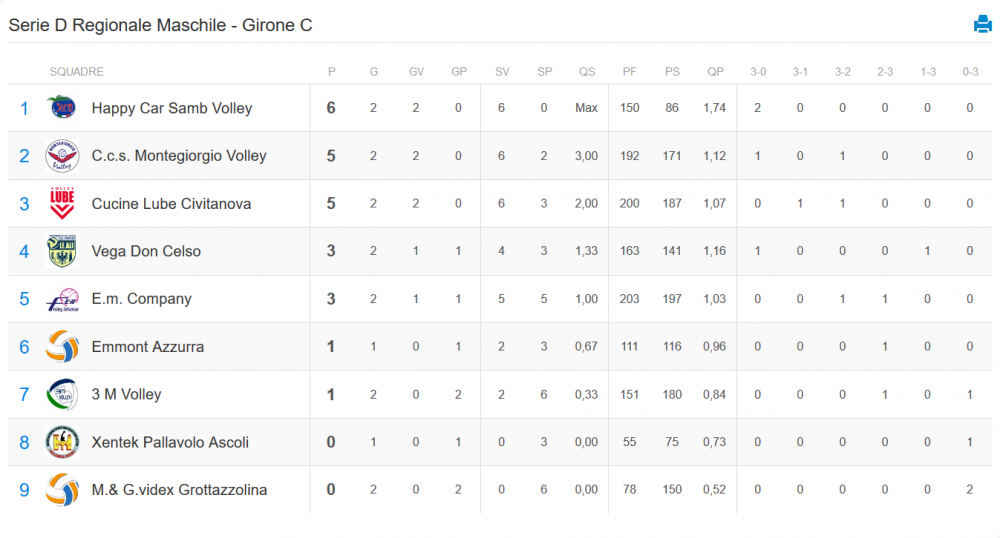Click the 0-3 results column header
1000x538 pixels.
point(970,72)
